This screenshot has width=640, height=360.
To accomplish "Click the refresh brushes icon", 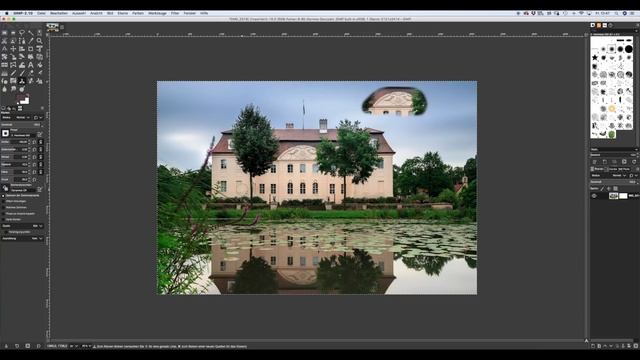I will (634, 162).
